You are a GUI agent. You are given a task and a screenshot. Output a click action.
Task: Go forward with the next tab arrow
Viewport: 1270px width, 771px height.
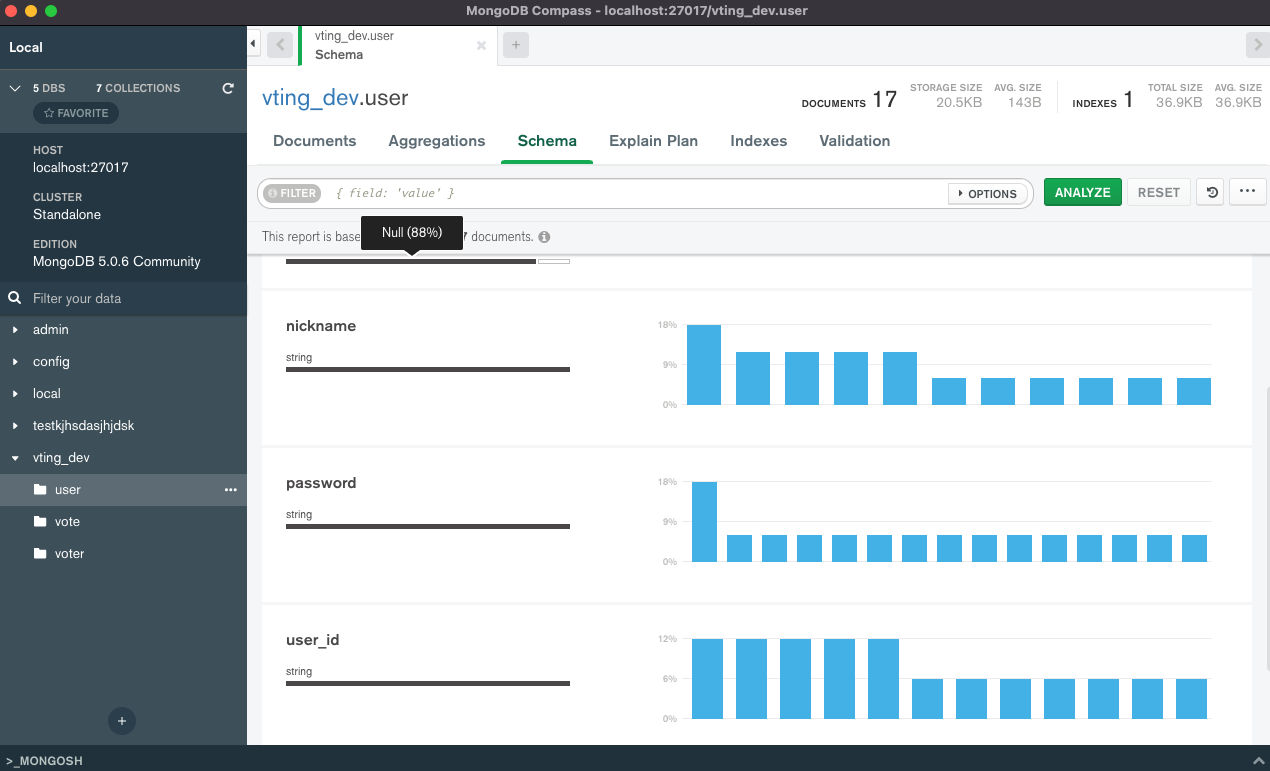(1258, 45)
